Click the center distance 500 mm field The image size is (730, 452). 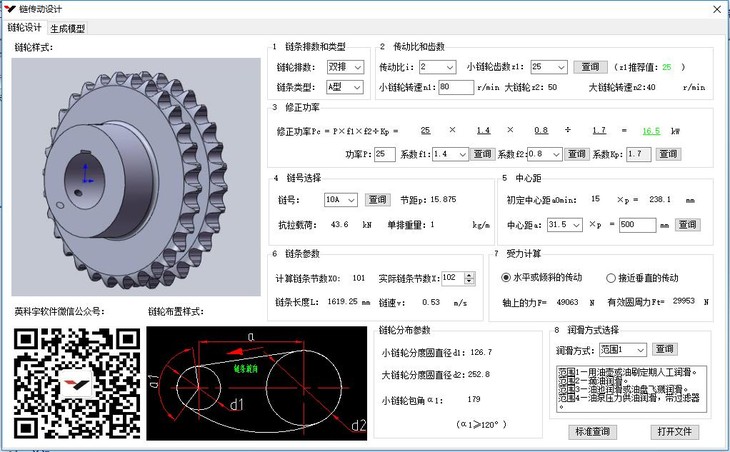637,225
